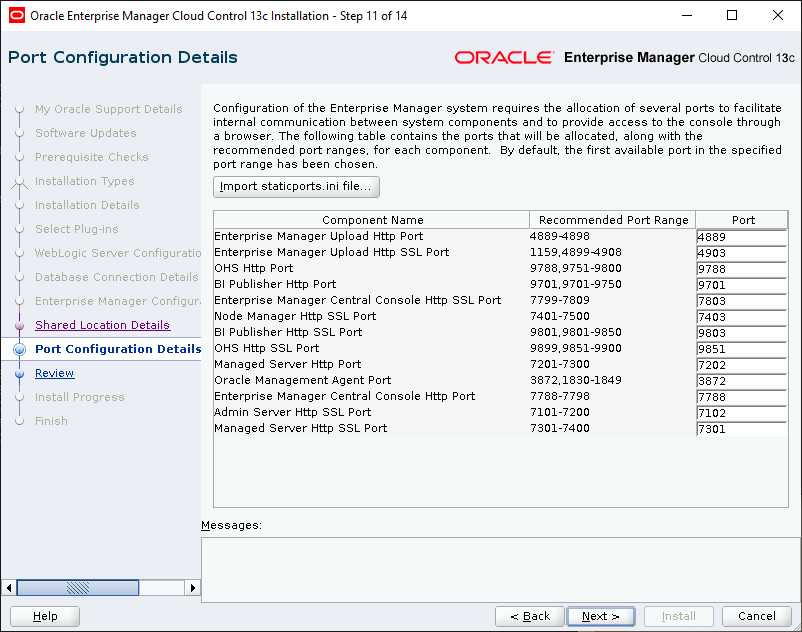Viewport: 802px width, 632px height.
Task: Click the range value 9899,9851-9900
Action: tap(575, 348)
